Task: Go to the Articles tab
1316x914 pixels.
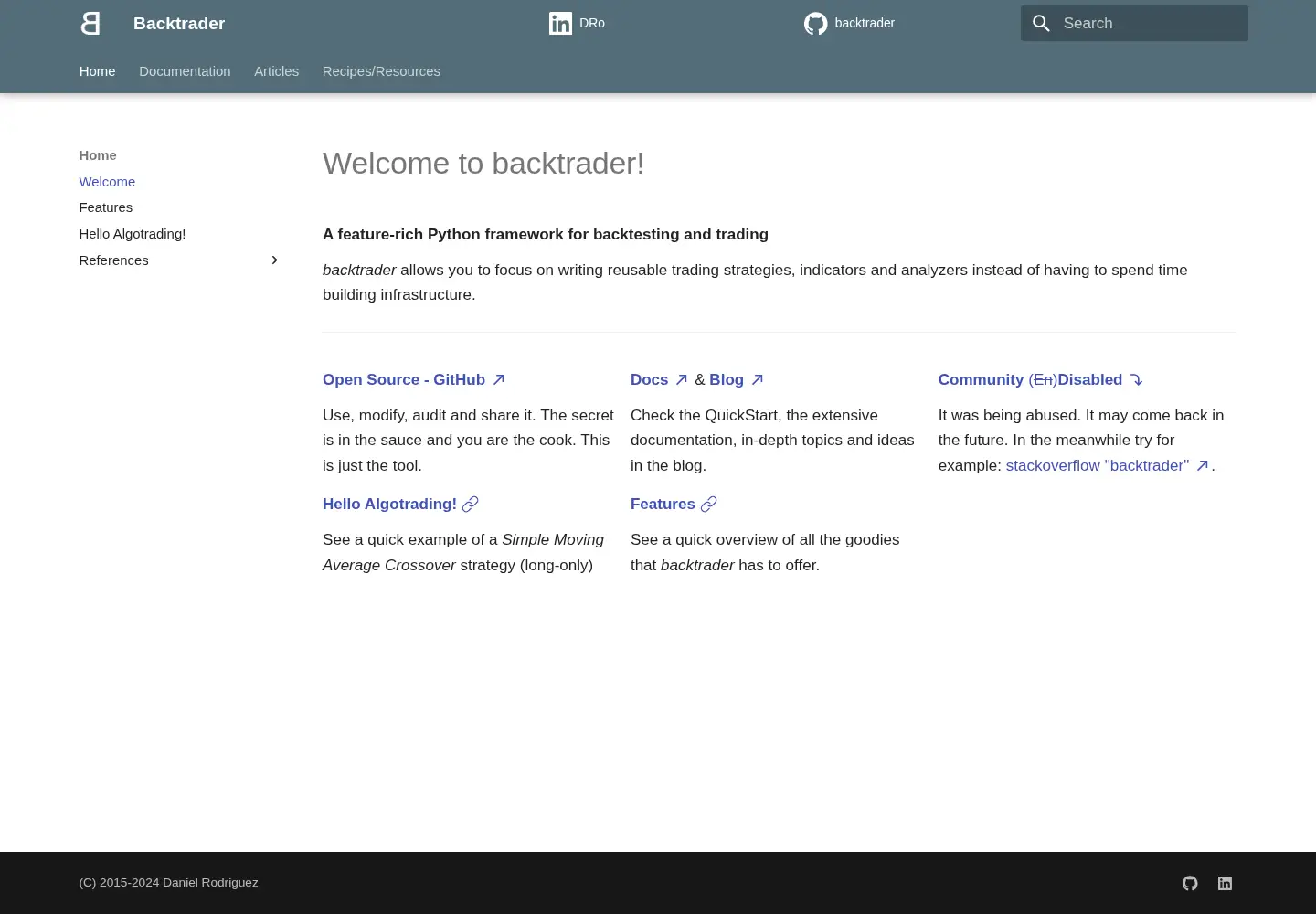Action: [277, 71]
